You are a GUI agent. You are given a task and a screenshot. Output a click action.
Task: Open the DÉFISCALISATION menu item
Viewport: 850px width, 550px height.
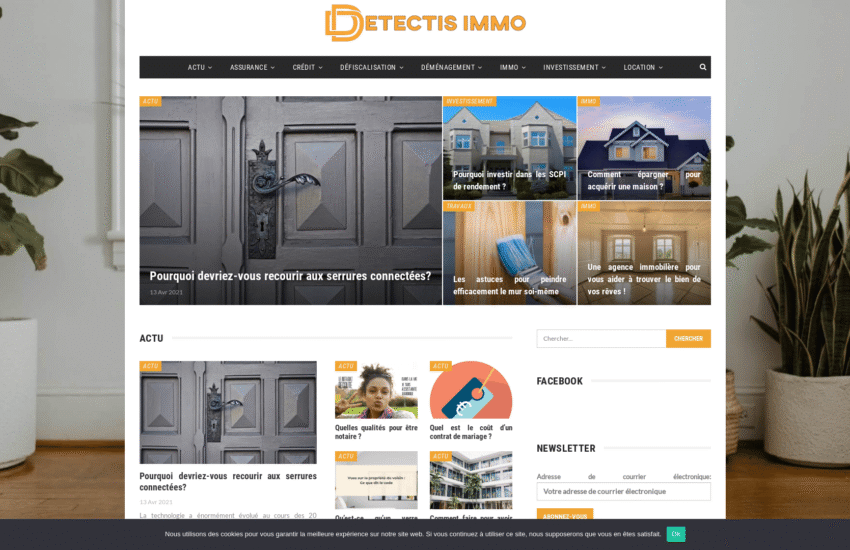click(x=371, y=67)
